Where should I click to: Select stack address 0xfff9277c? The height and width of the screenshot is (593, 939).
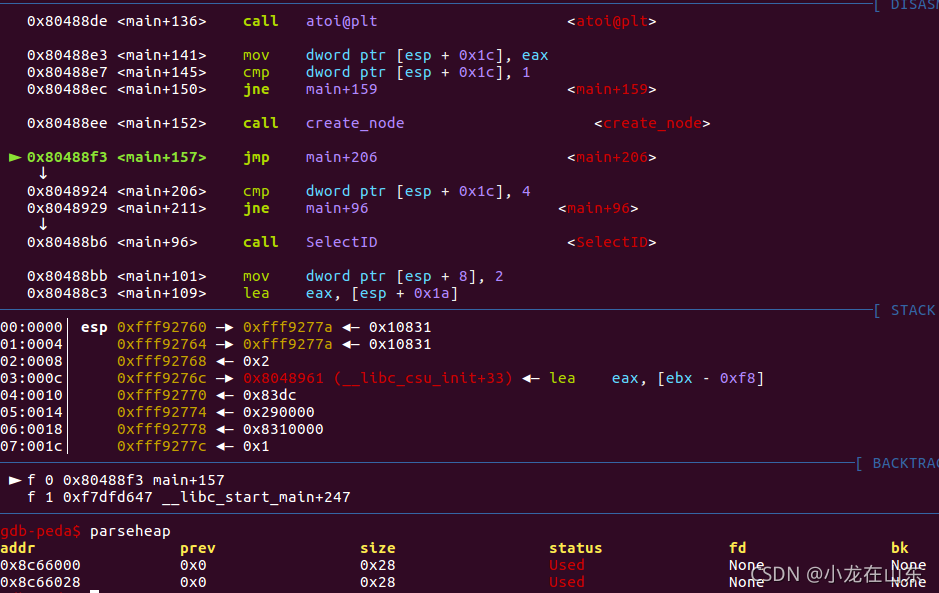162,446
